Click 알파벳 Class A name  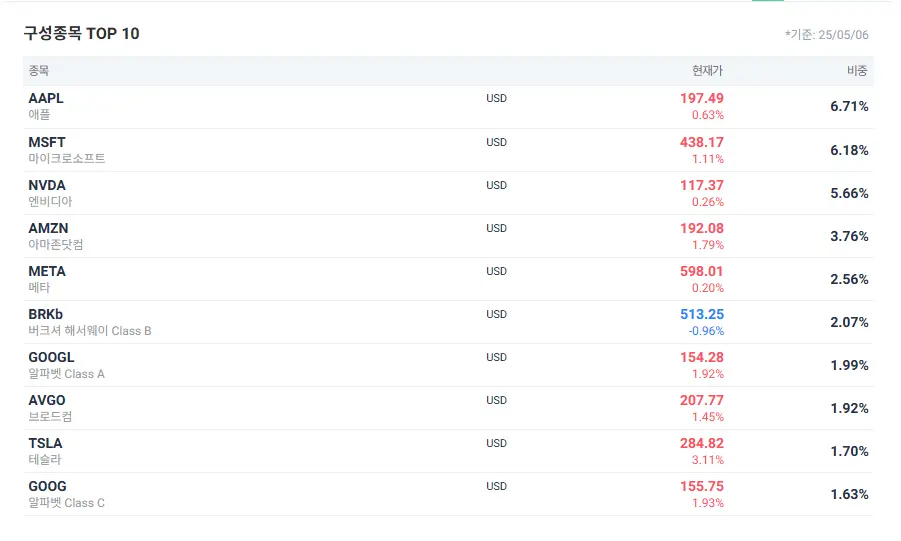tap(67, 374)
